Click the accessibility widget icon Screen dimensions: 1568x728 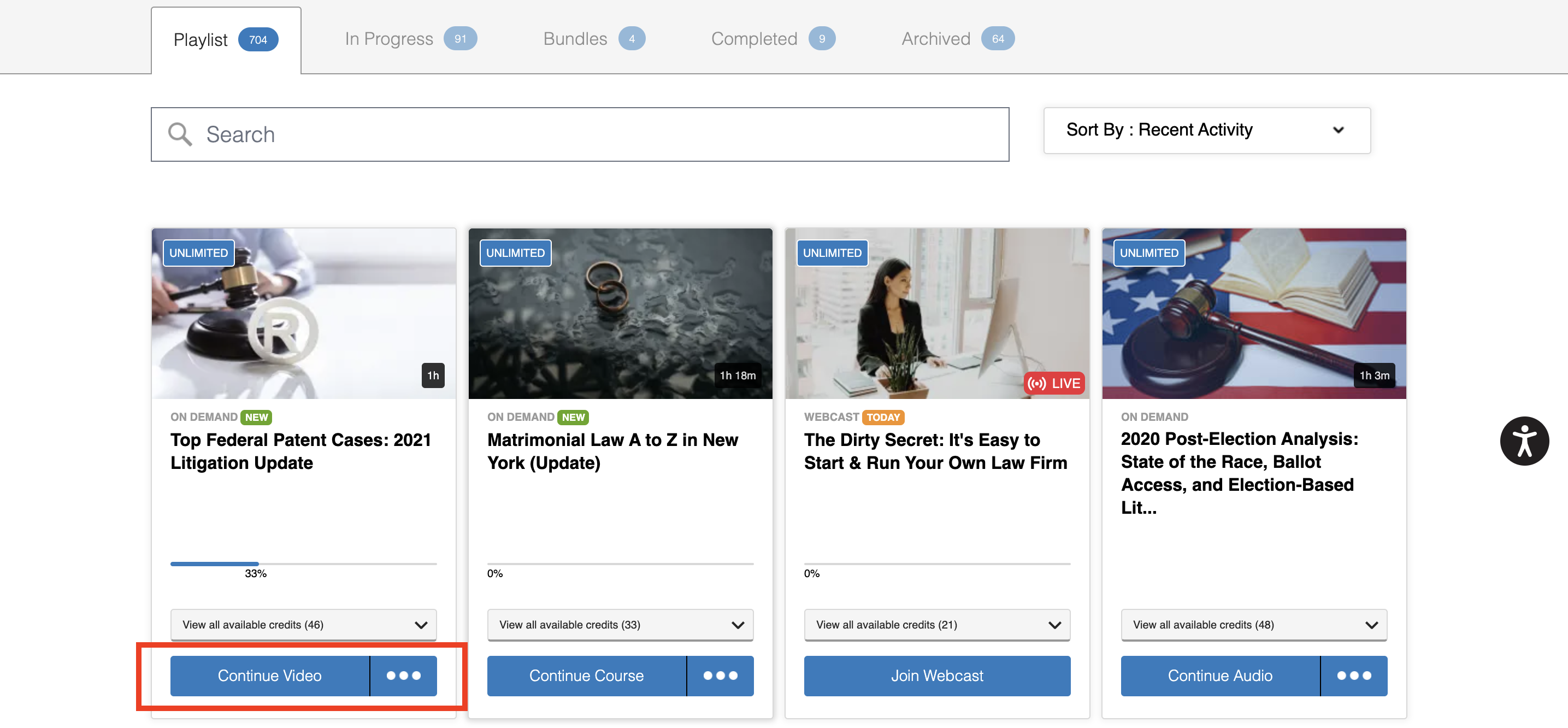click(x=1524, y=441)
